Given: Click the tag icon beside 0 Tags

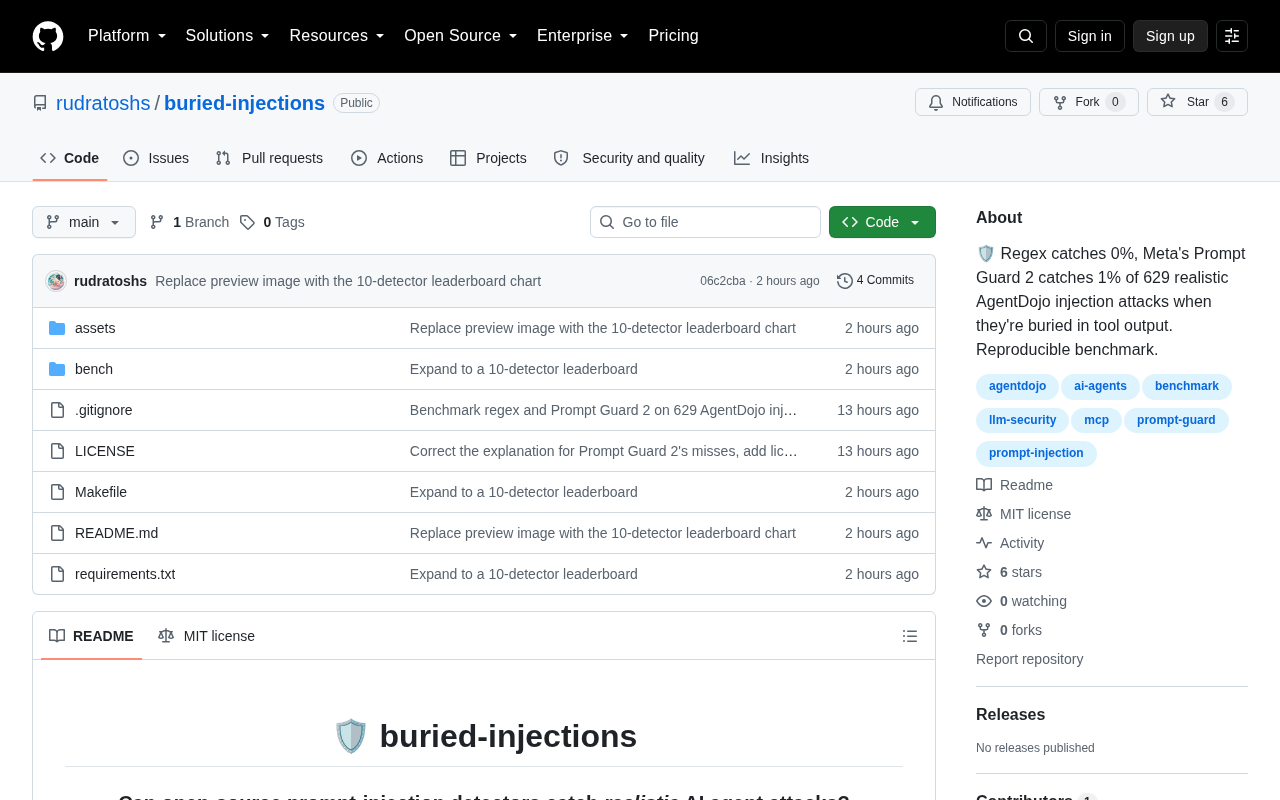Looking at the screenshot, I should click(247, 222).
